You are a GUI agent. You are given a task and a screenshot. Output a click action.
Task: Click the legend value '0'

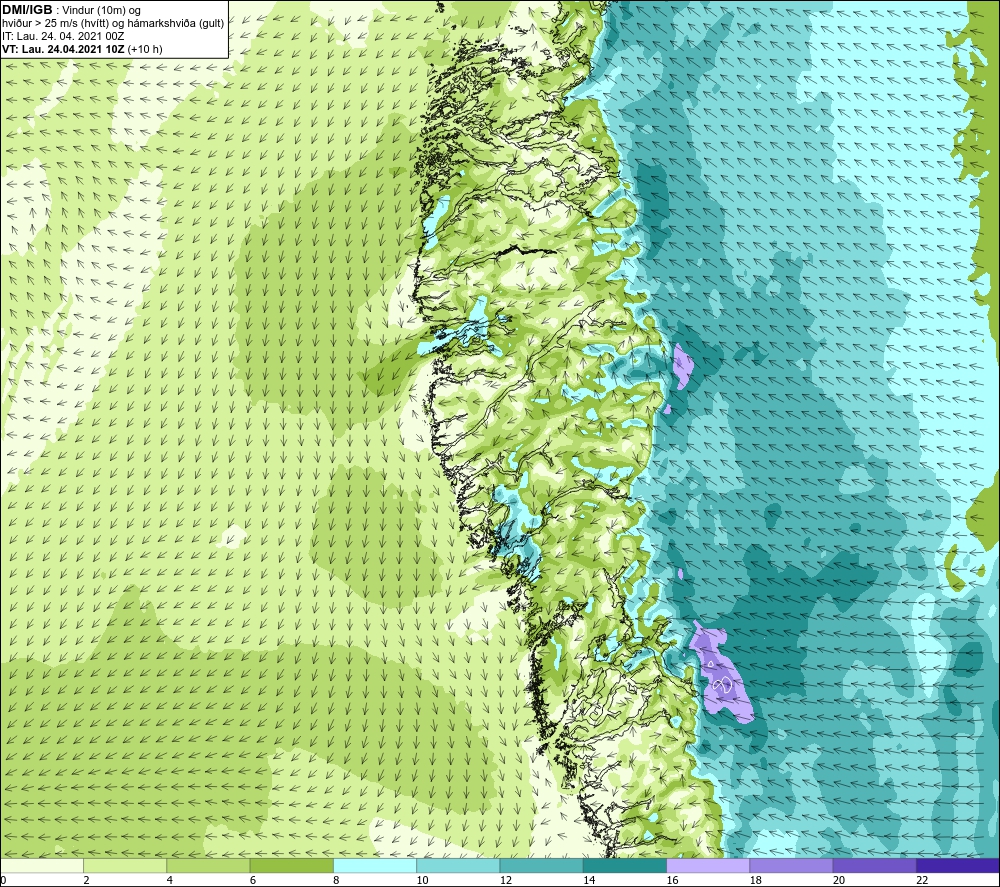tap(3, 881)
